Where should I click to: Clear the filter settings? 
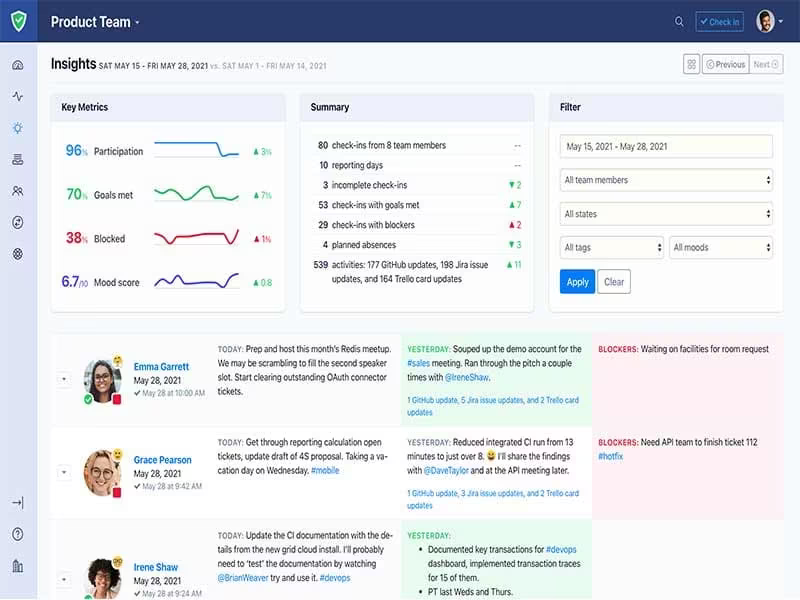click(614, 282)
